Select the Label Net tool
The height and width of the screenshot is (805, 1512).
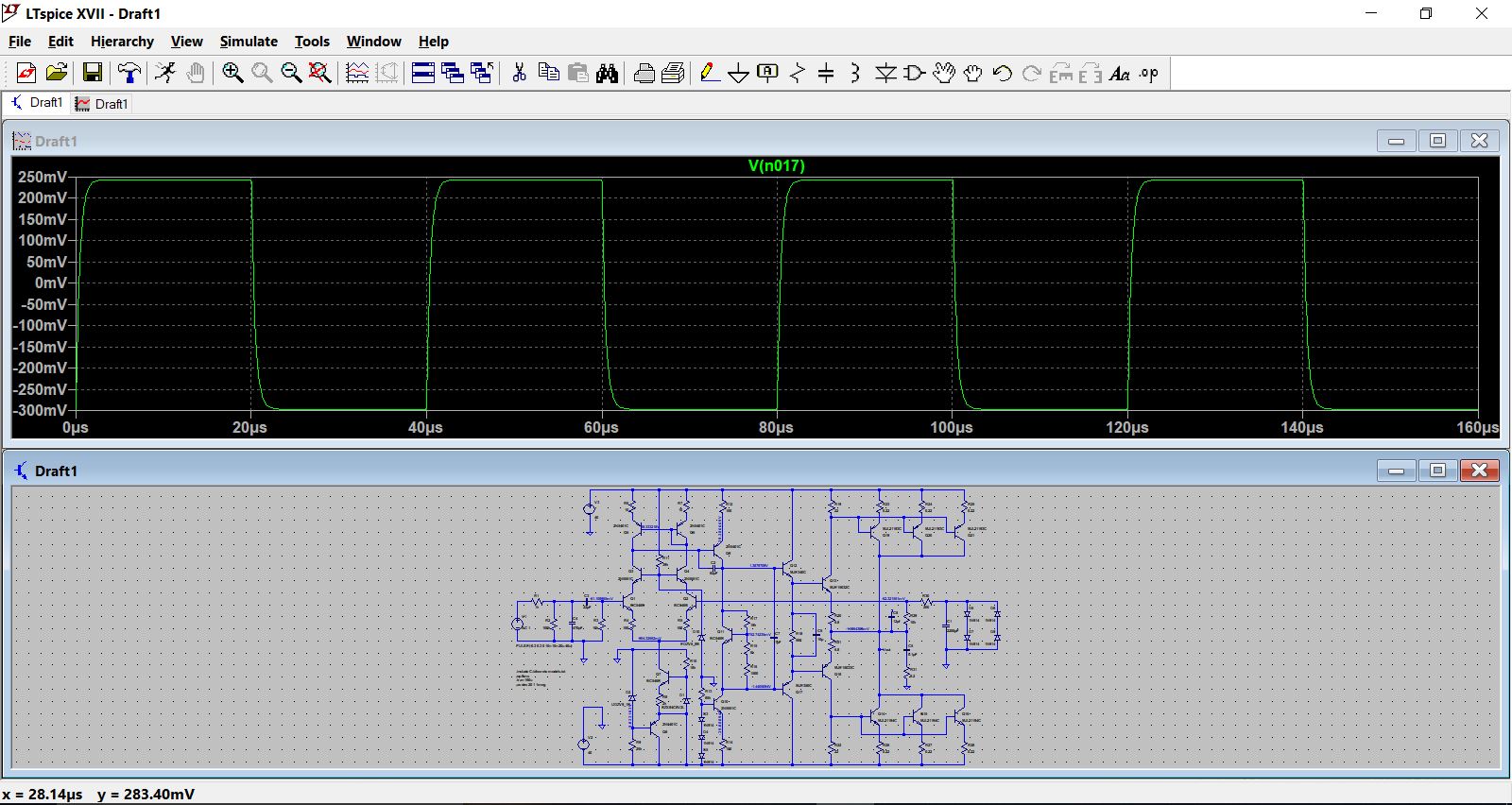pos(768,73)
